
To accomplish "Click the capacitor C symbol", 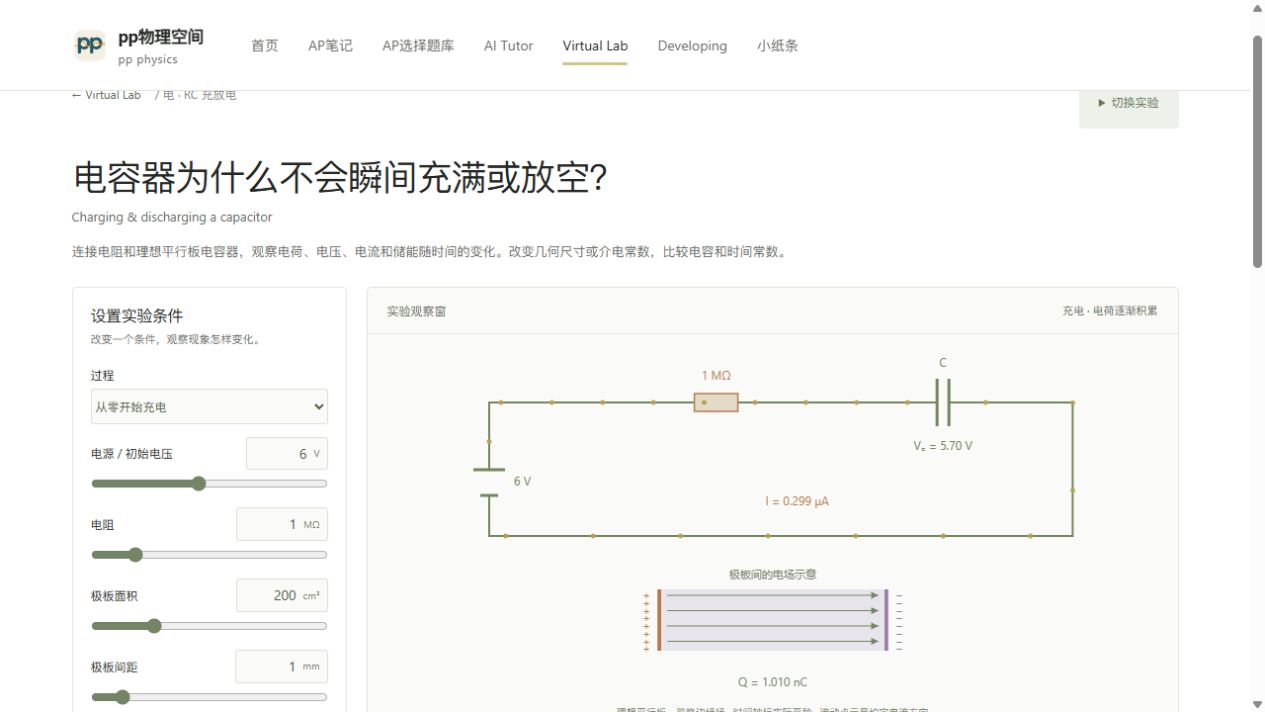I will [943, 402].
